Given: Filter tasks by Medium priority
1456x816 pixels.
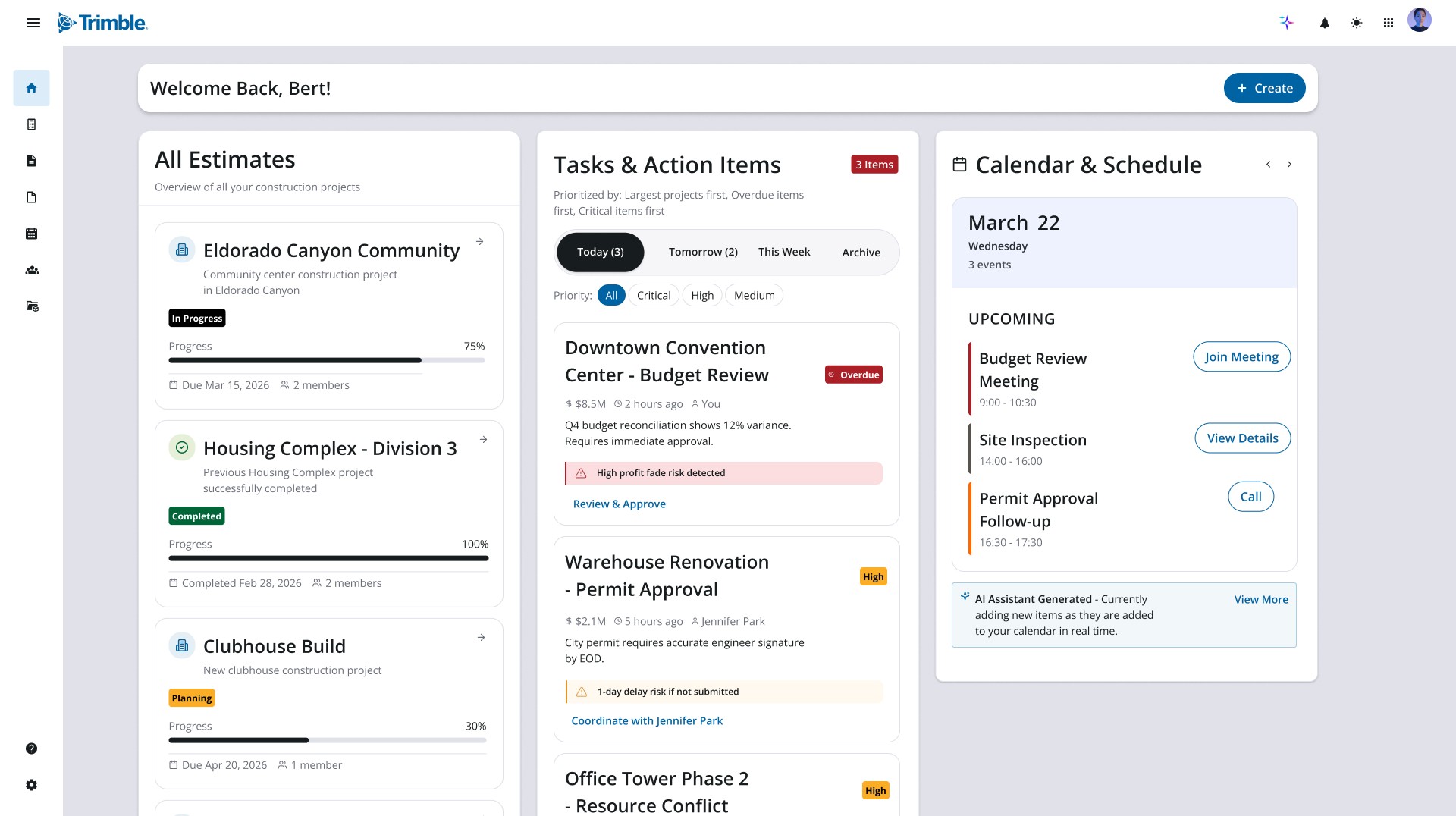Looking at the screenshot, I should [x=755, y=295].
